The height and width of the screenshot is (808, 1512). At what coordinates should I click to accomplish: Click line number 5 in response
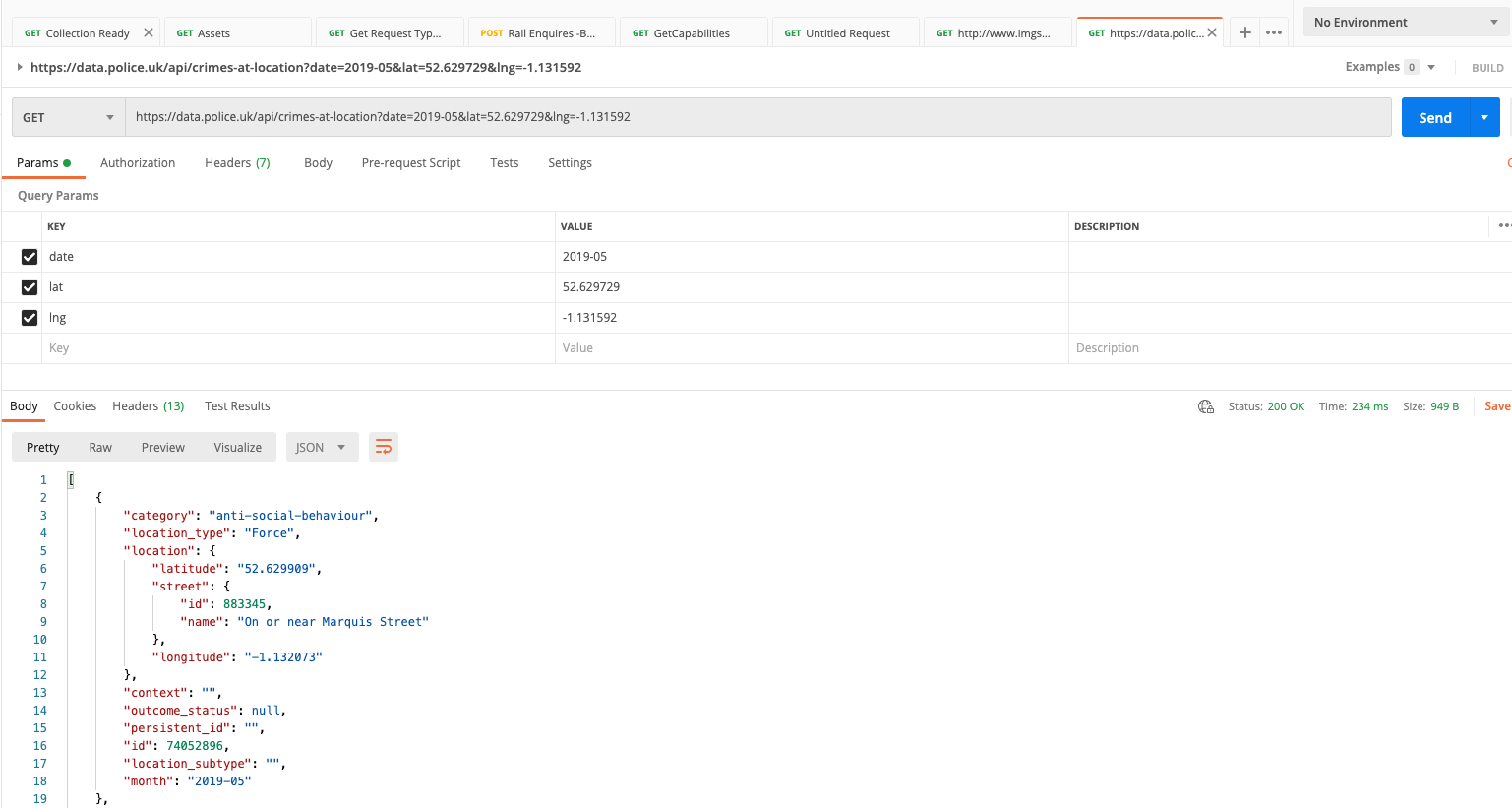(x=43, y=551)
